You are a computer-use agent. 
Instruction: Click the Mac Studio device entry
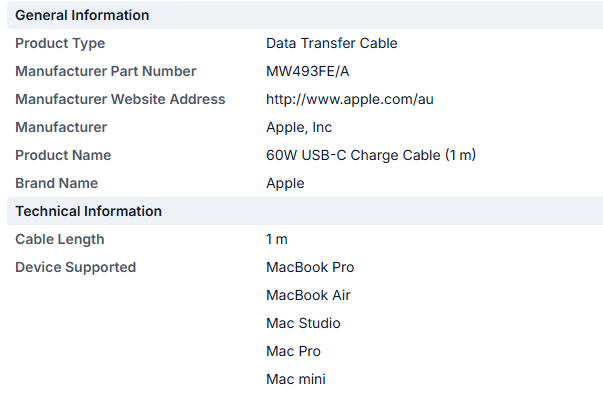click(303, 323)
